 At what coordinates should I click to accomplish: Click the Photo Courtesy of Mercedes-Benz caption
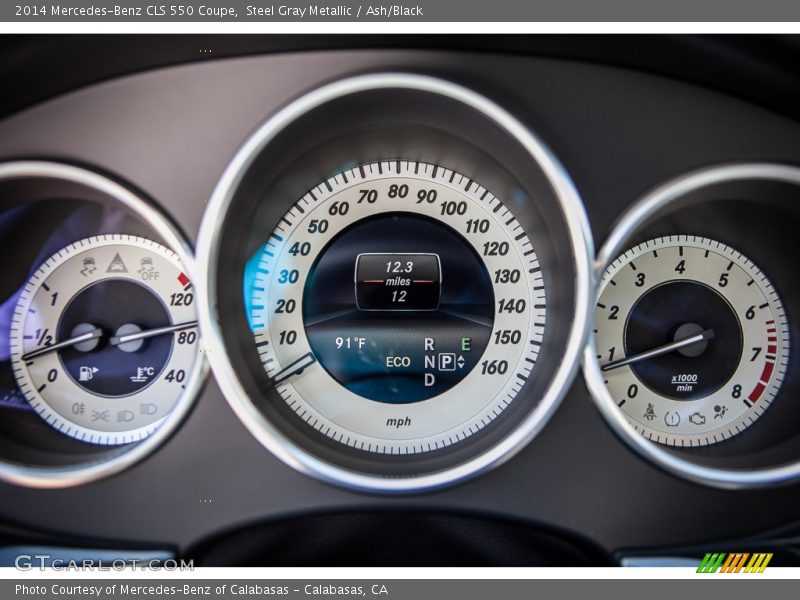pyautogui.click(x=201, y=590)
